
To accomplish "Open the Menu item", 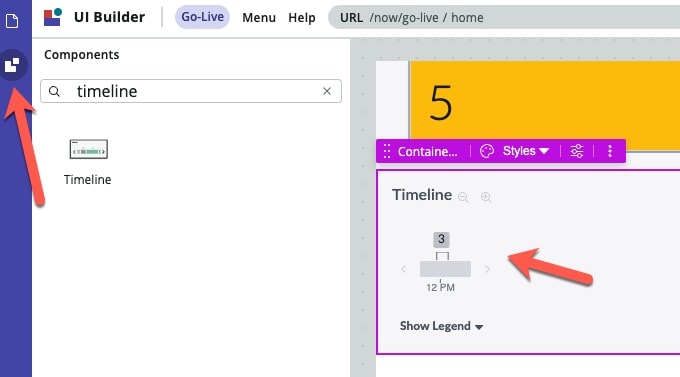I will tap(259, 17).
